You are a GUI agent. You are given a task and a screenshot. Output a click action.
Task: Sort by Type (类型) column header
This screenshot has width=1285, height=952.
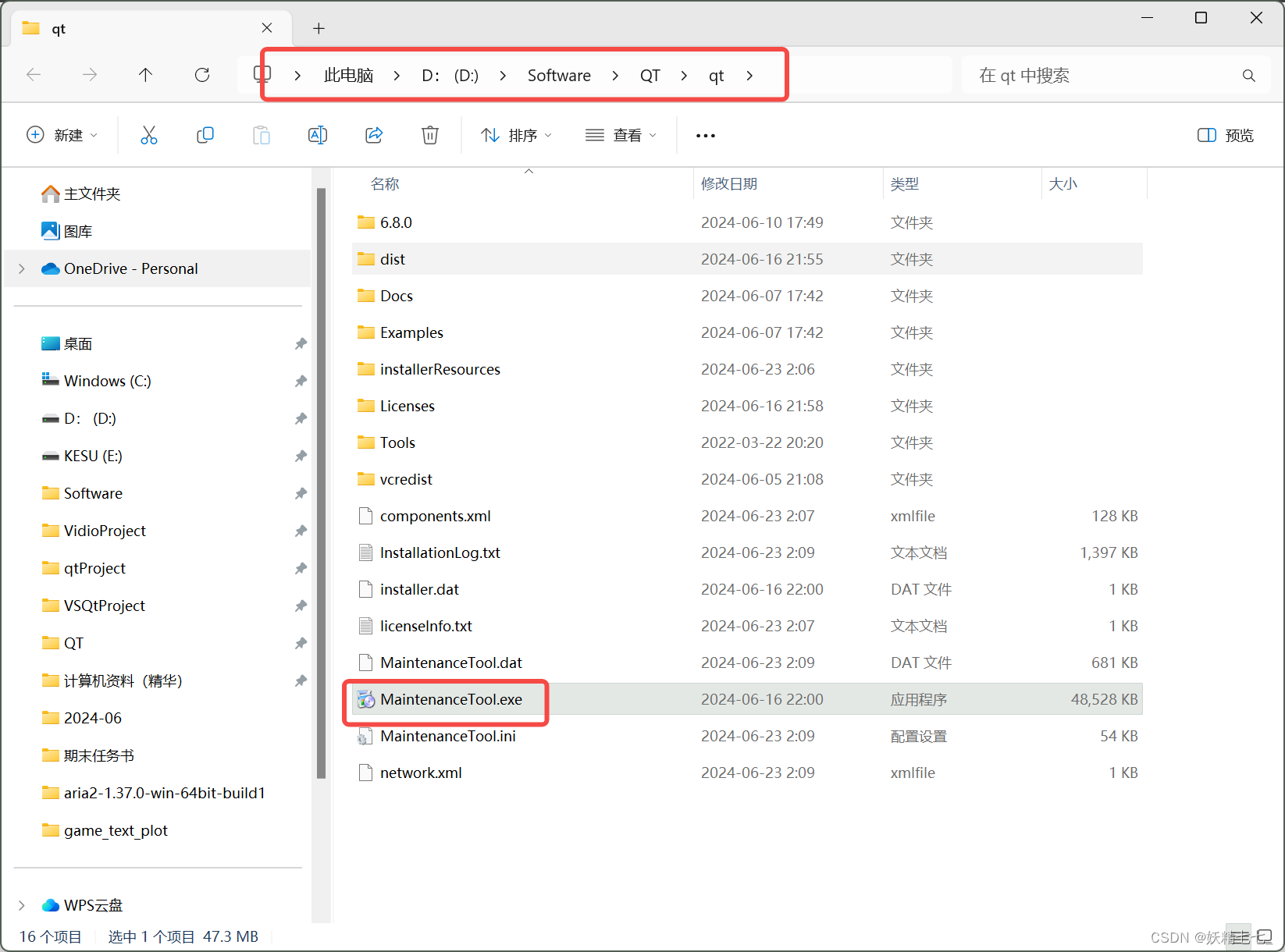coord(905,184)
